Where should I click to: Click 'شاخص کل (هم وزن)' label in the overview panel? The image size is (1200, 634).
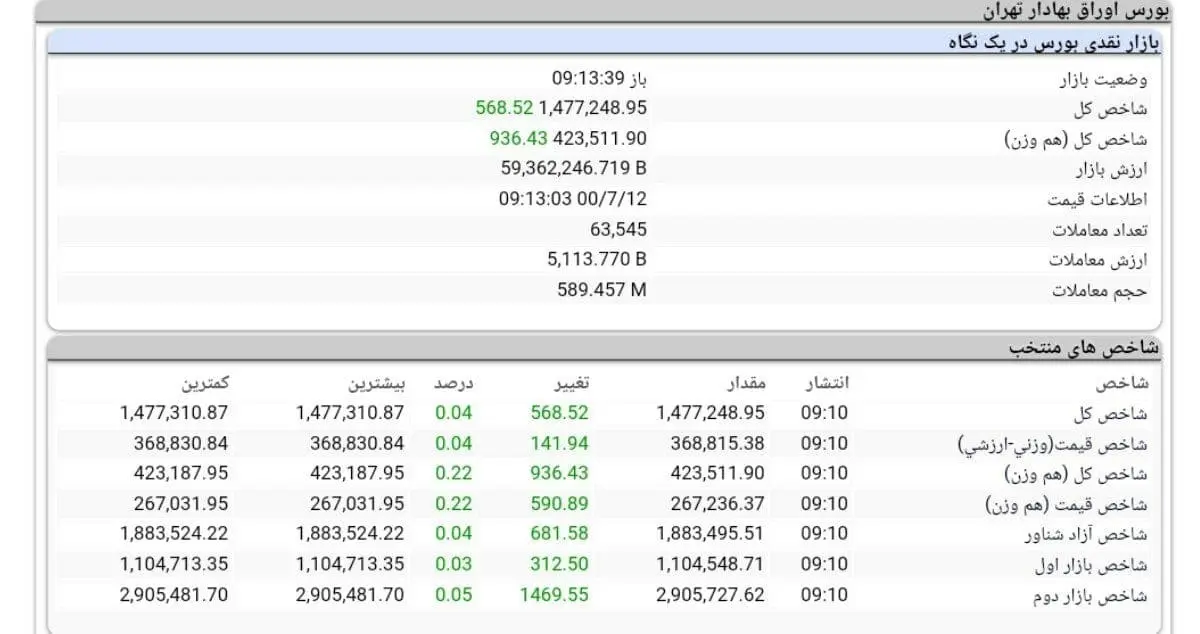pos(1076,140)
